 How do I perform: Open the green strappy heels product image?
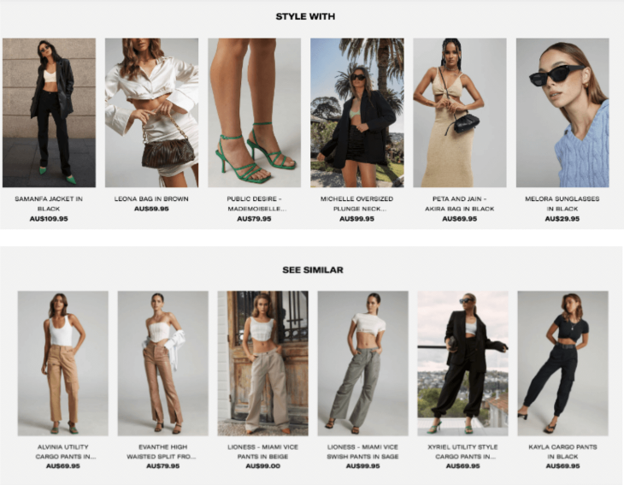254,113
